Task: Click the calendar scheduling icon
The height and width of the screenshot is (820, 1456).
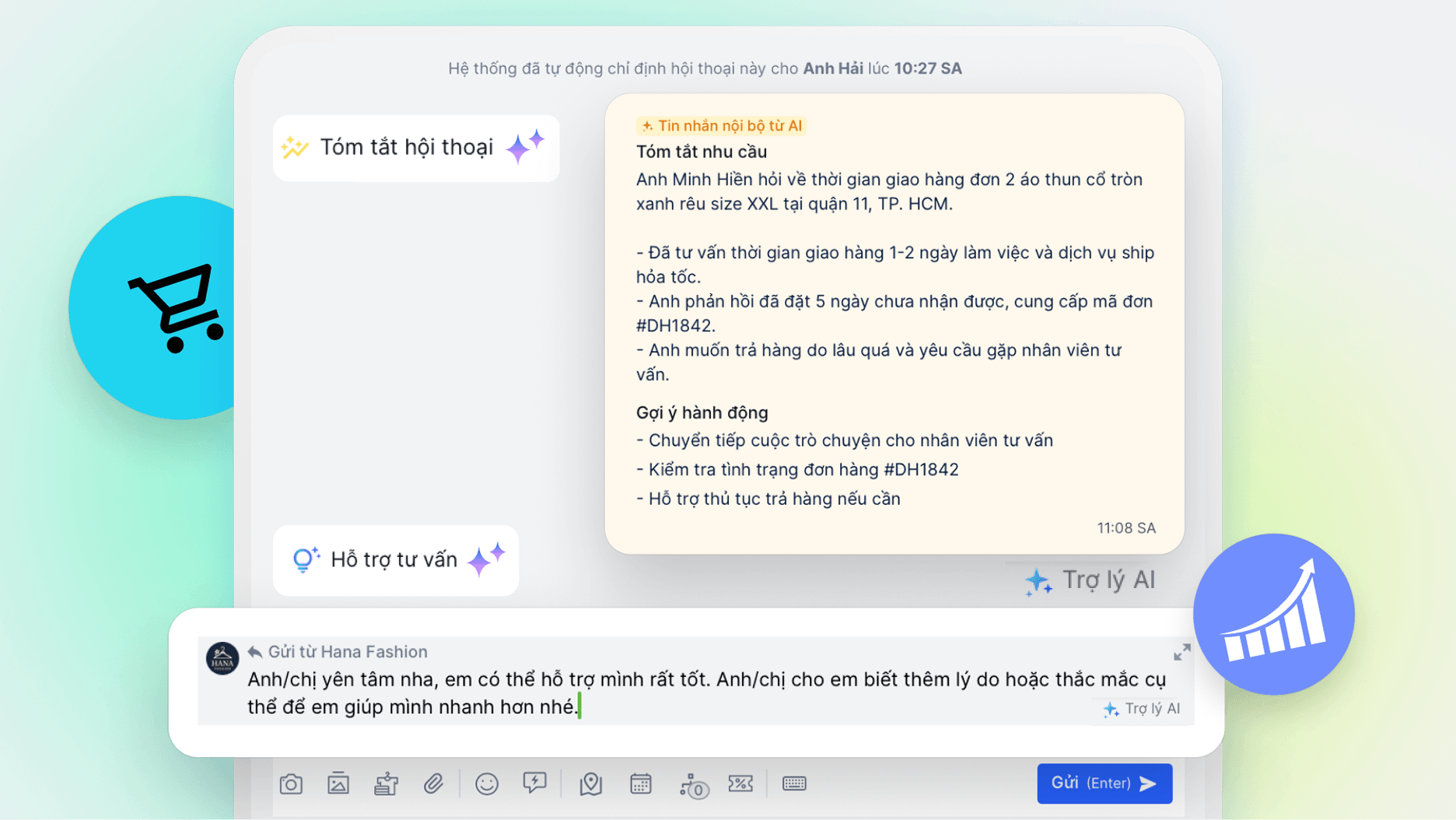Action: [x=641, y=783]
